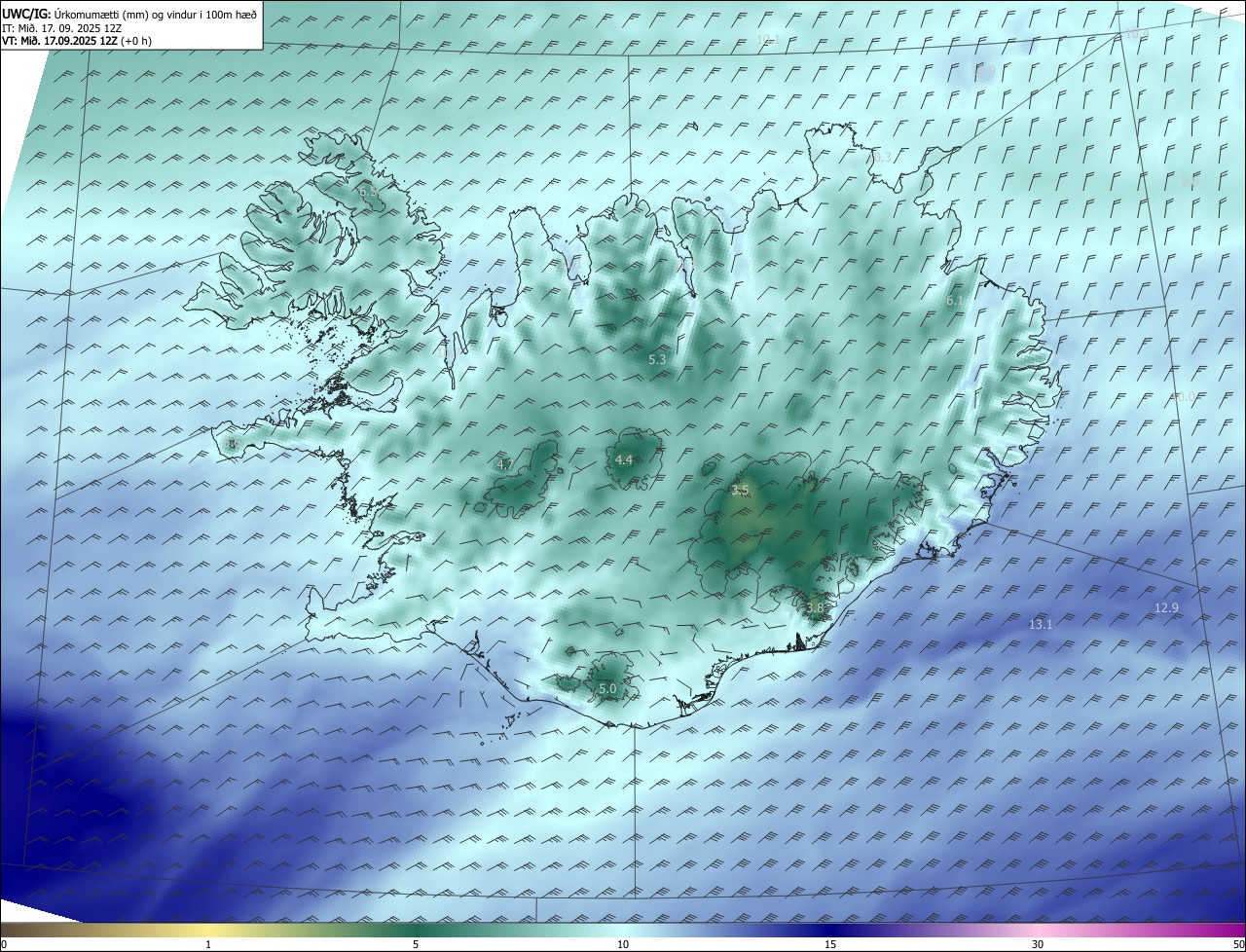Screen dimensions: 1246x952
Task: Click the 3.8 value label near the southeast coast
Action: (x=815, y=607)
